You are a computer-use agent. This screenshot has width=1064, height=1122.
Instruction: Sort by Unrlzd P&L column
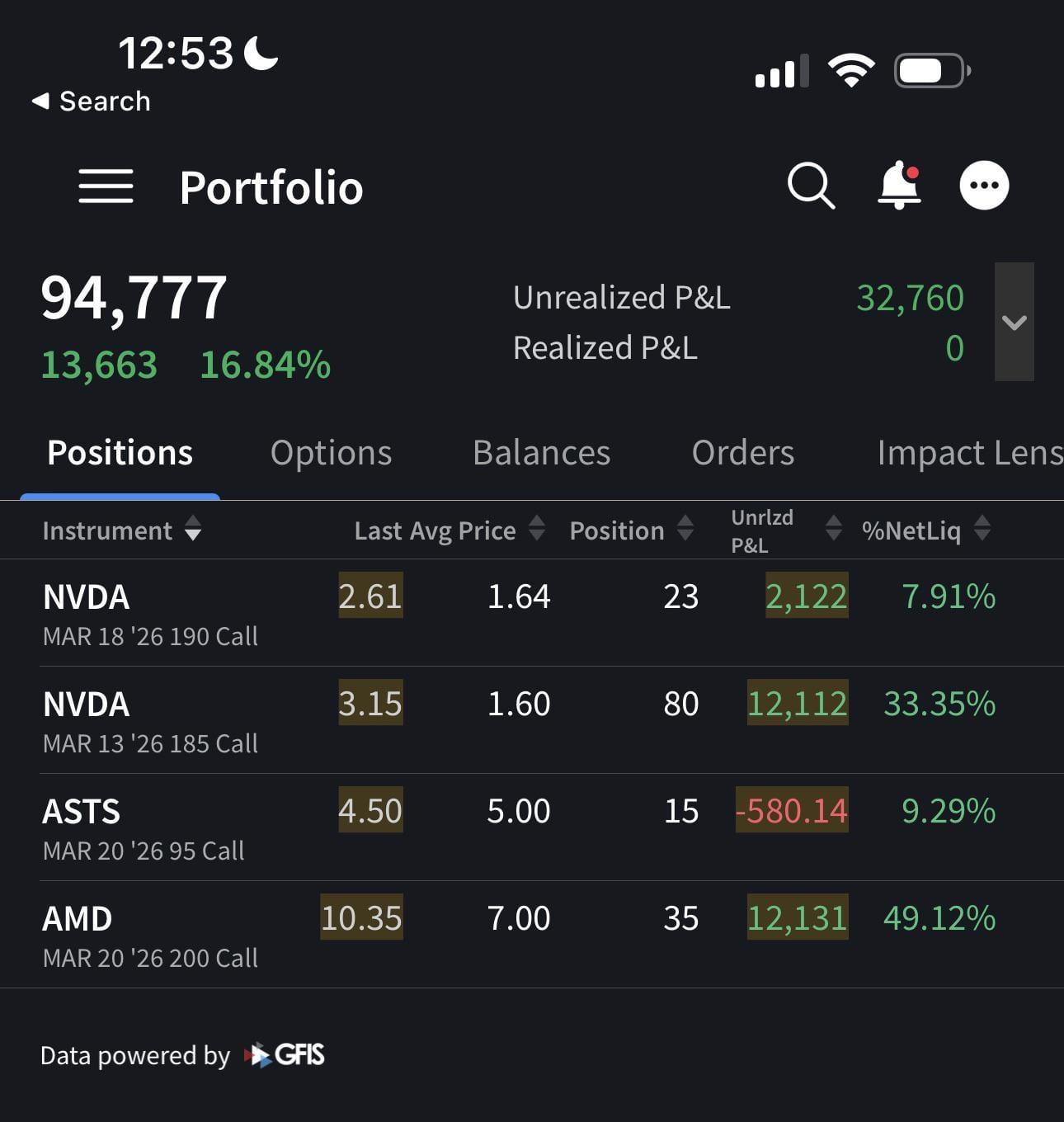(x=785, y=530)
